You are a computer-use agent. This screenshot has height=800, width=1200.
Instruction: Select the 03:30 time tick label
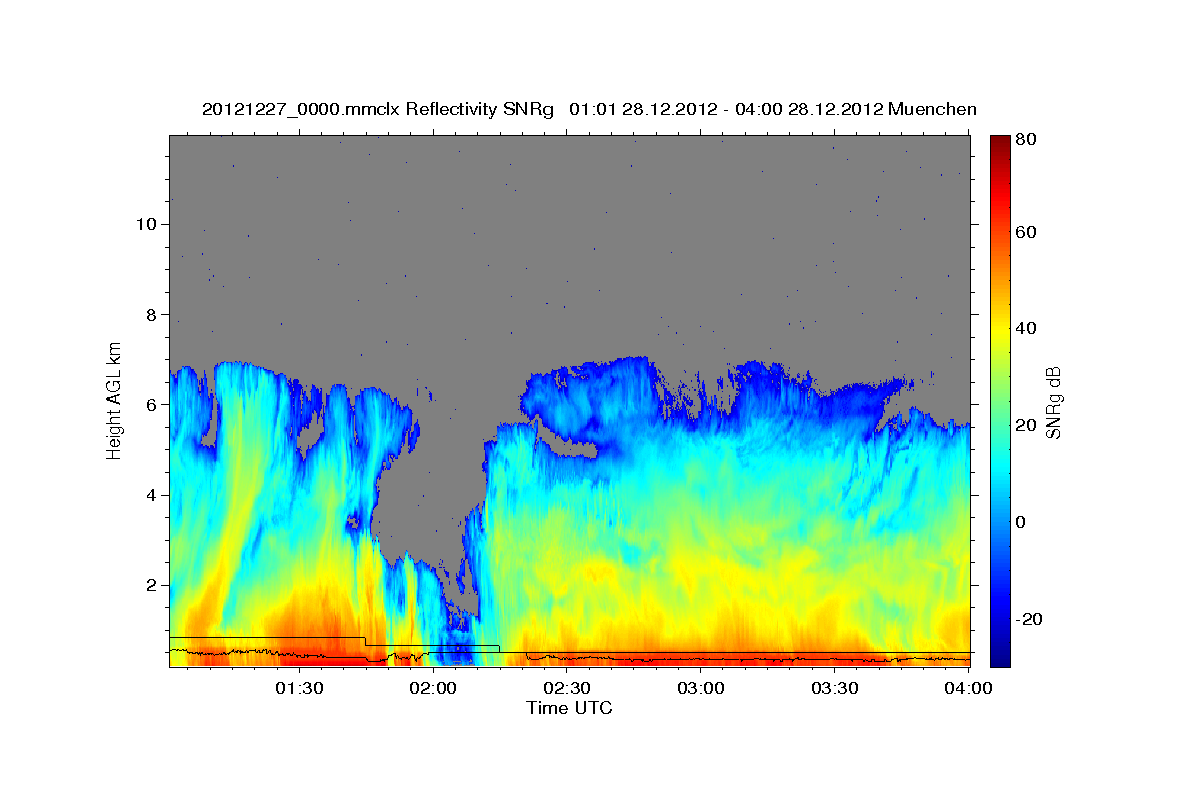pyautogui.click(x=835, y=688)
